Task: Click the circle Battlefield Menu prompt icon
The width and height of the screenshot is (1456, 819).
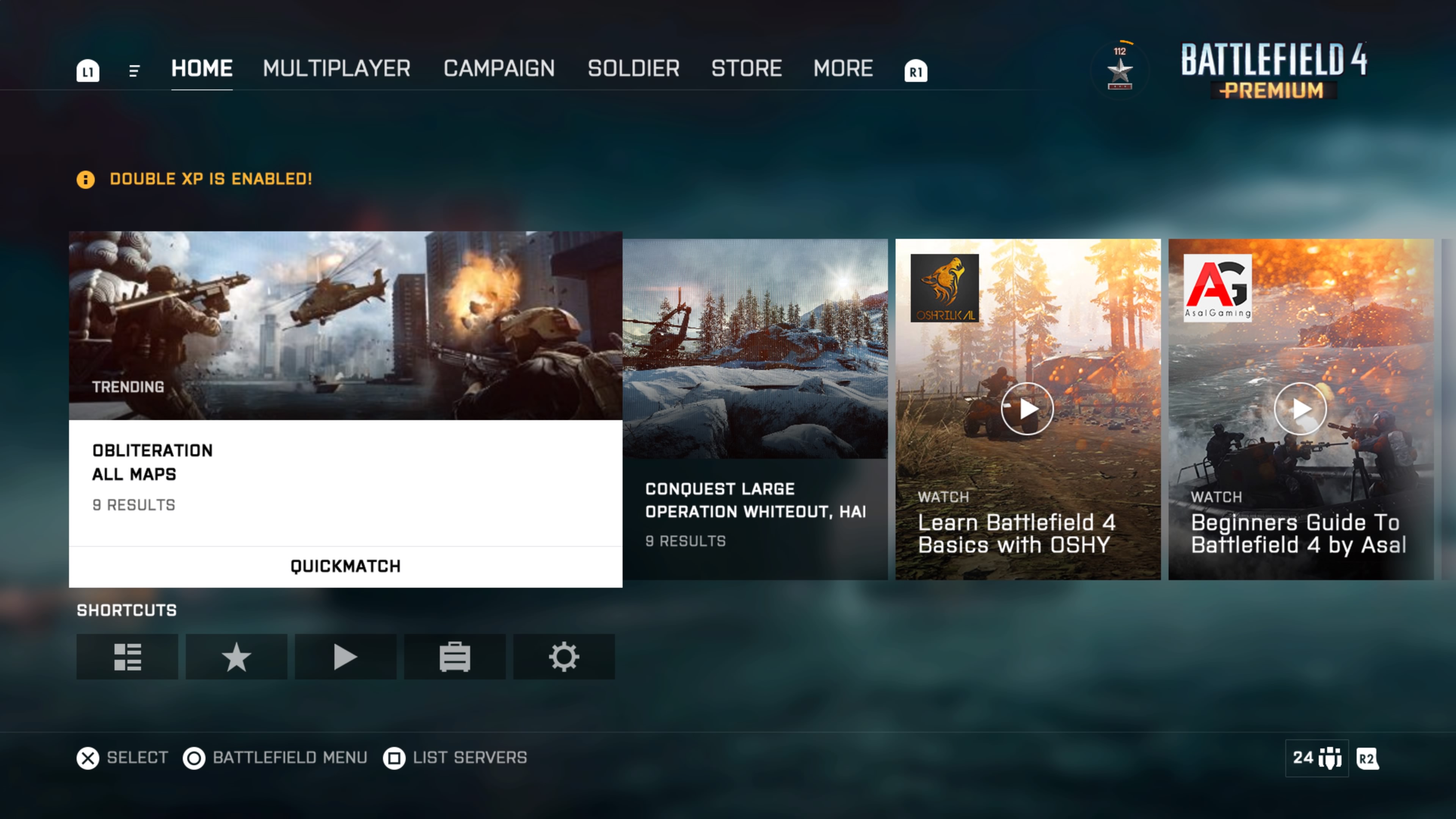Action: 194,758
